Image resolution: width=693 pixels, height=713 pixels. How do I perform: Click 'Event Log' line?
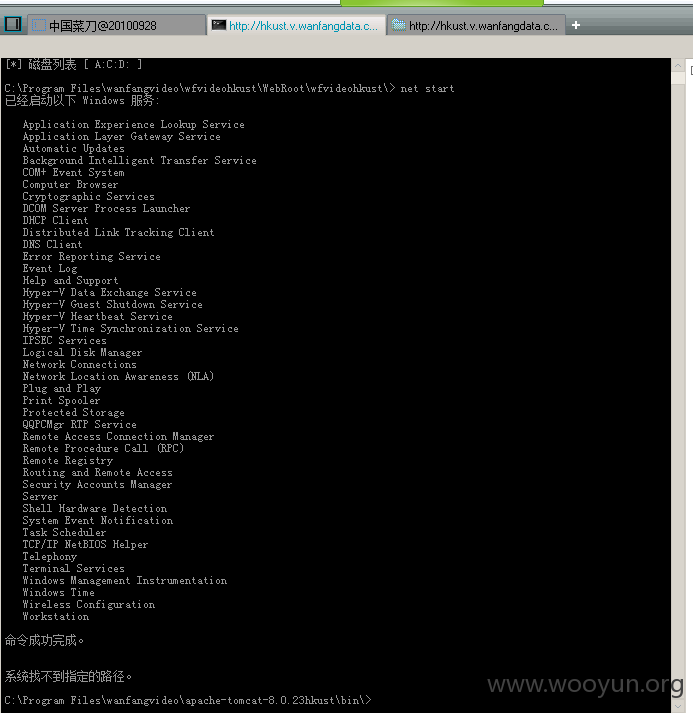[50, 268]
